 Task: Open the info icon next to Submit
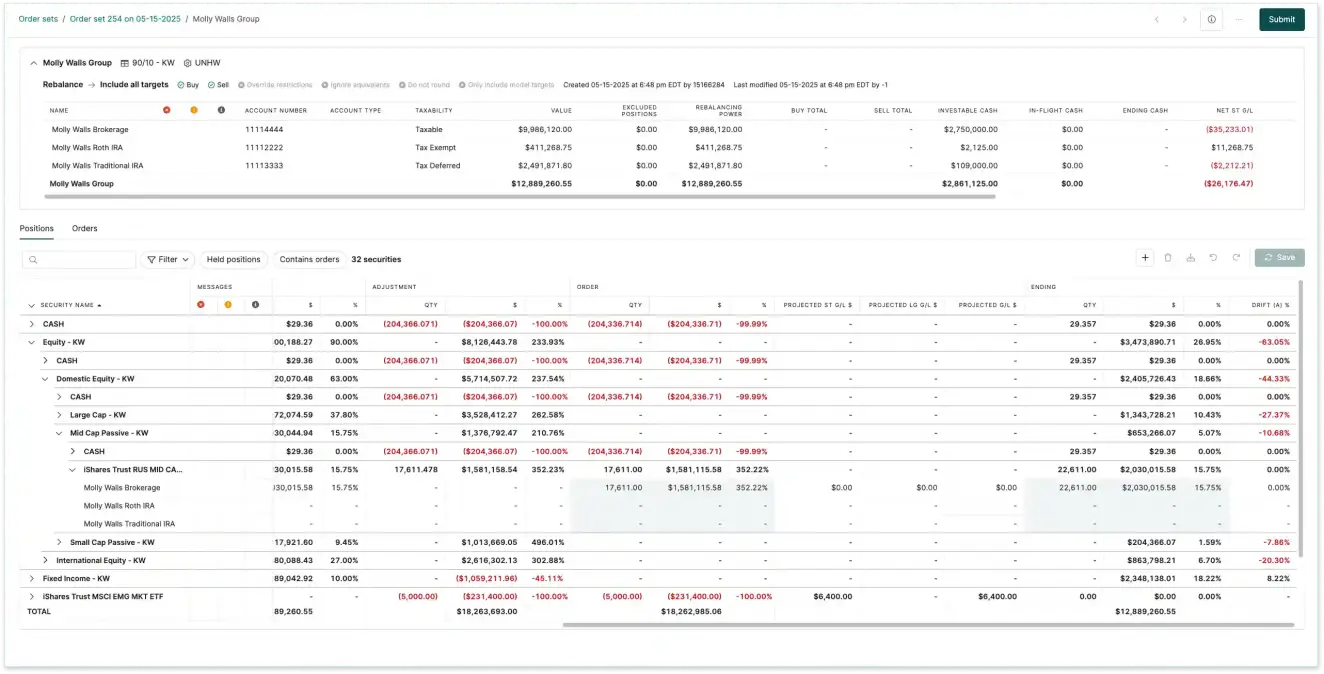click(x=1211, y=19)
